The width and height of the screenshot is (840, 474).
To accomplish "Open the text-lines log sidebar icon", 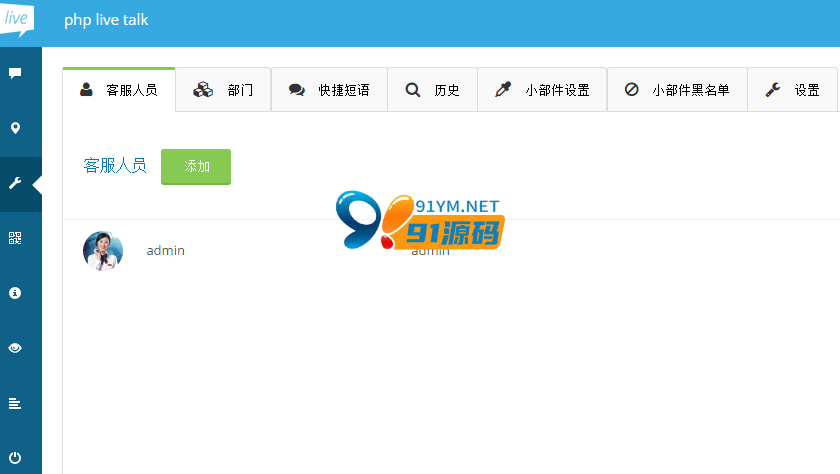I will point(15,403).
